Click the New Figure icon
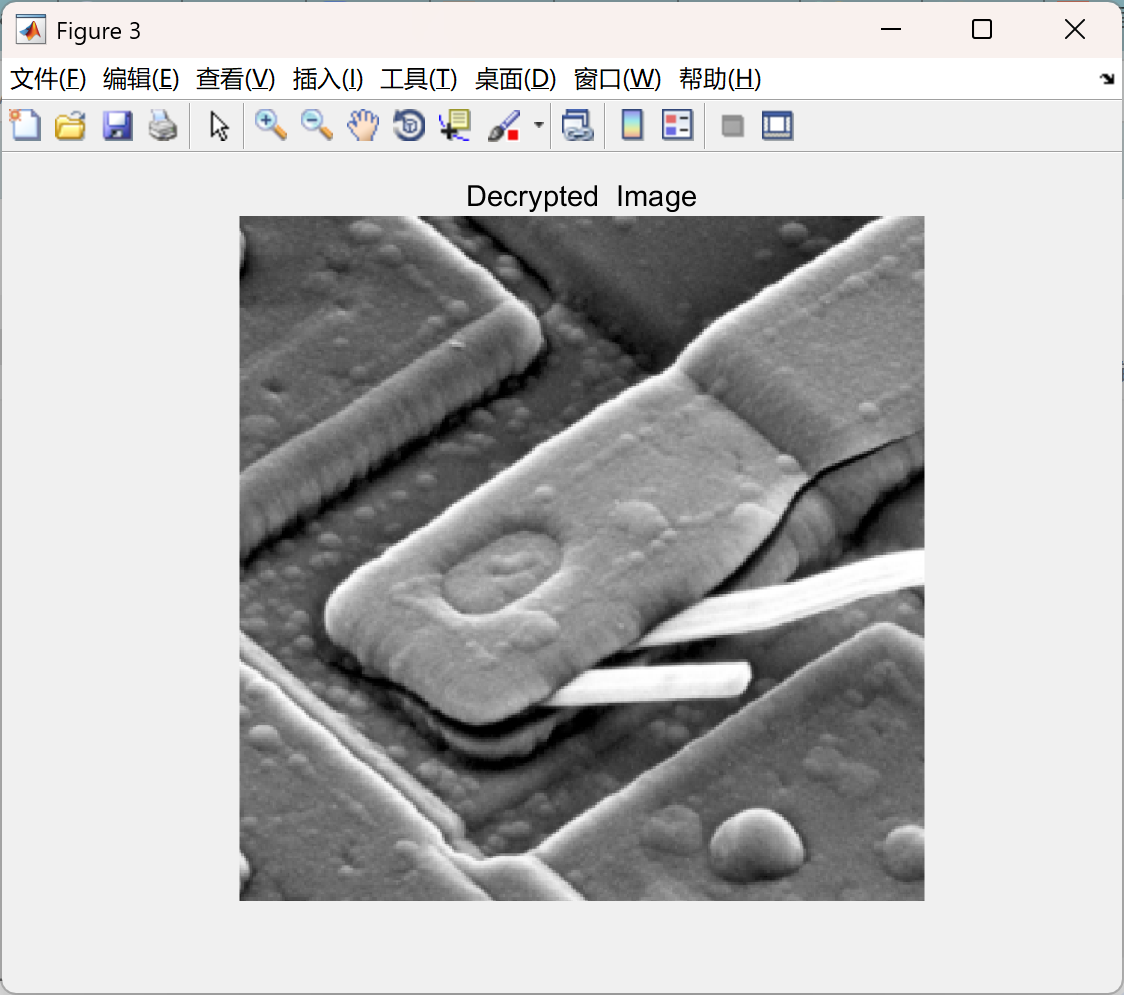The height and width of the screenshot is (995, 1124). point(26,125)
